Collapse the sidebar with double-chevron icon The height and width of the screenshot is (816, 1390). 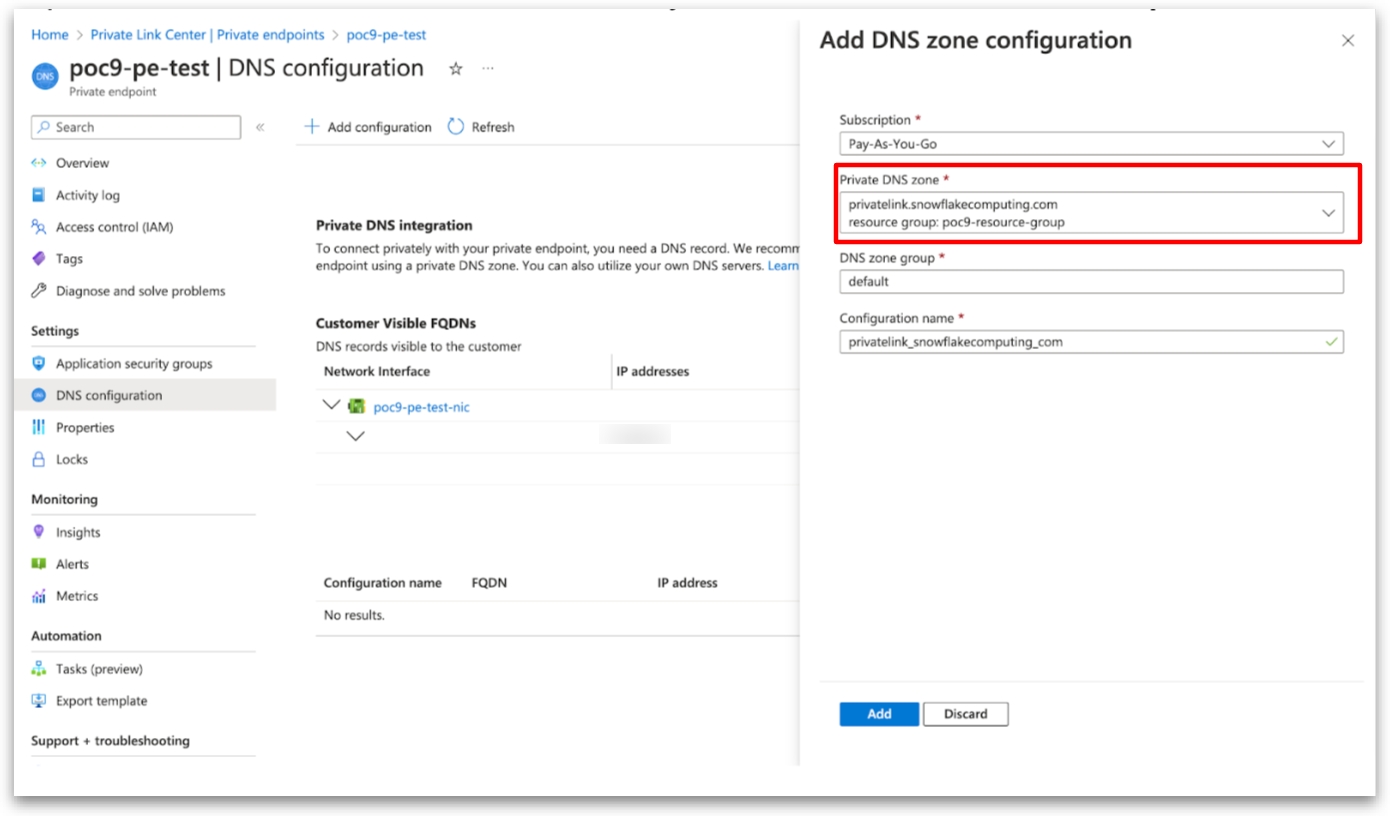pyautogui.click(x=260, y=127)
